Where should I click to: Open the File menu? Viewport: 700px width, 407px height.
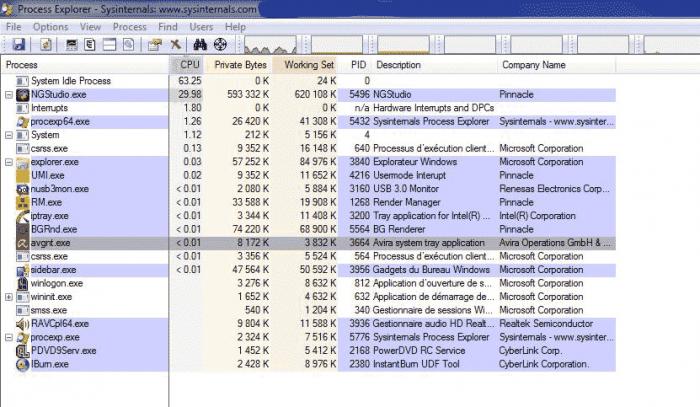[x=13, y=27]
